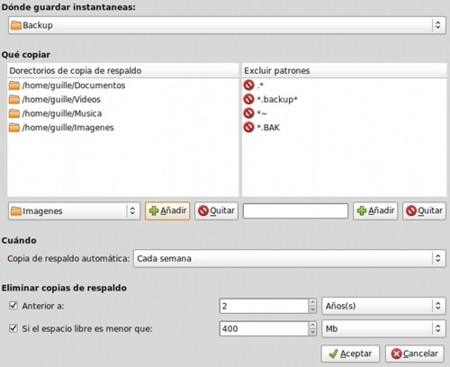
Task: Click the Excluir patrones column header
Action: click(344, 71)
